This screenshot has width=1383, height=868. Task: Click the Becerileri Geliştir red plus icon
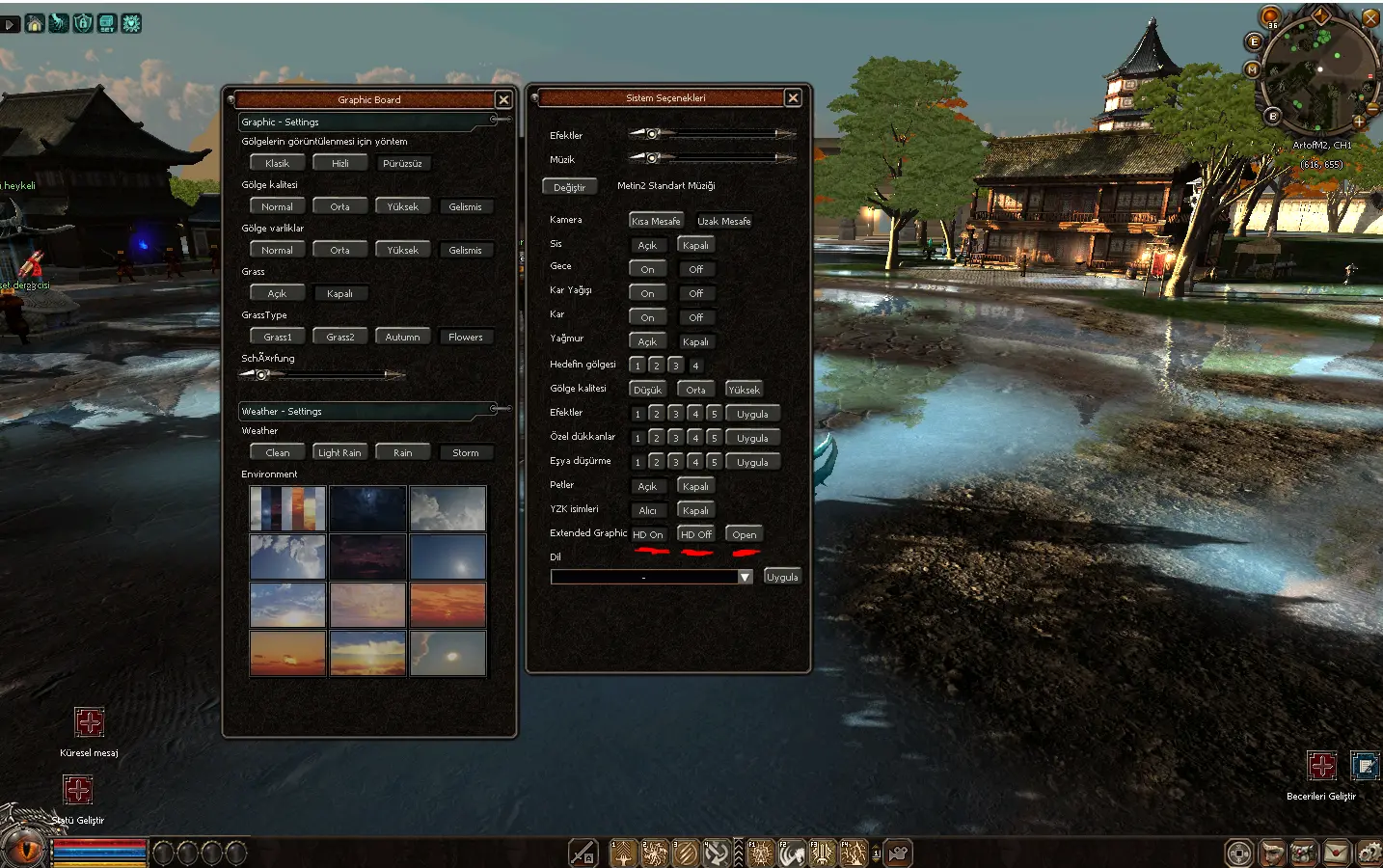pyautogui.click(x=1321, y=766)
